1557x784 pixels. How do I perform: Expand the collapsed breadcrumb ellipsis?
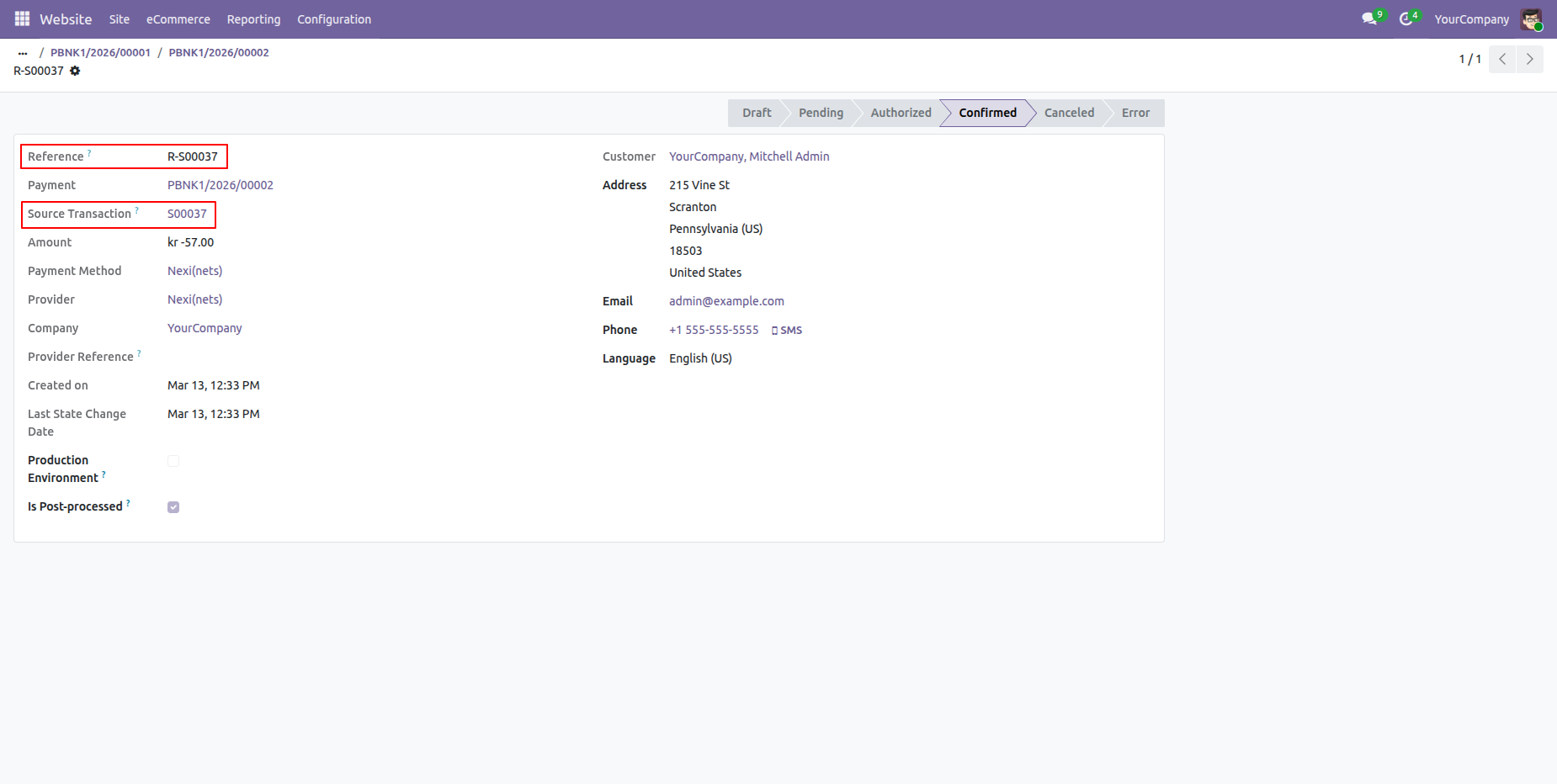[x=23, y=52]
